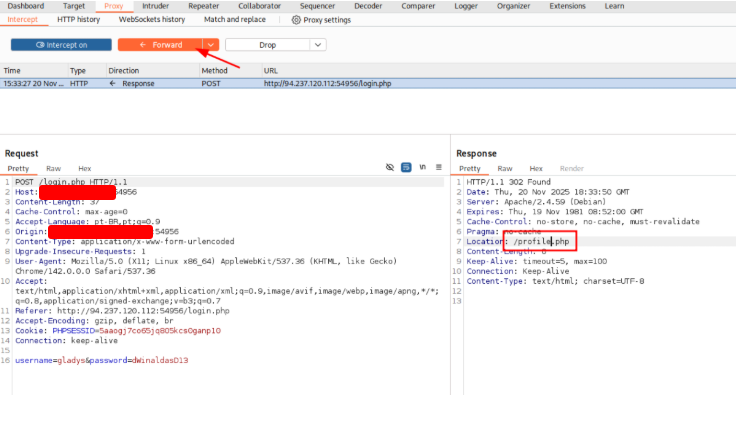Image resolution: width=738 pixels, height=421 pixels.
Task: Open the WebSockets history tab
Action: [x=151, y=19]
